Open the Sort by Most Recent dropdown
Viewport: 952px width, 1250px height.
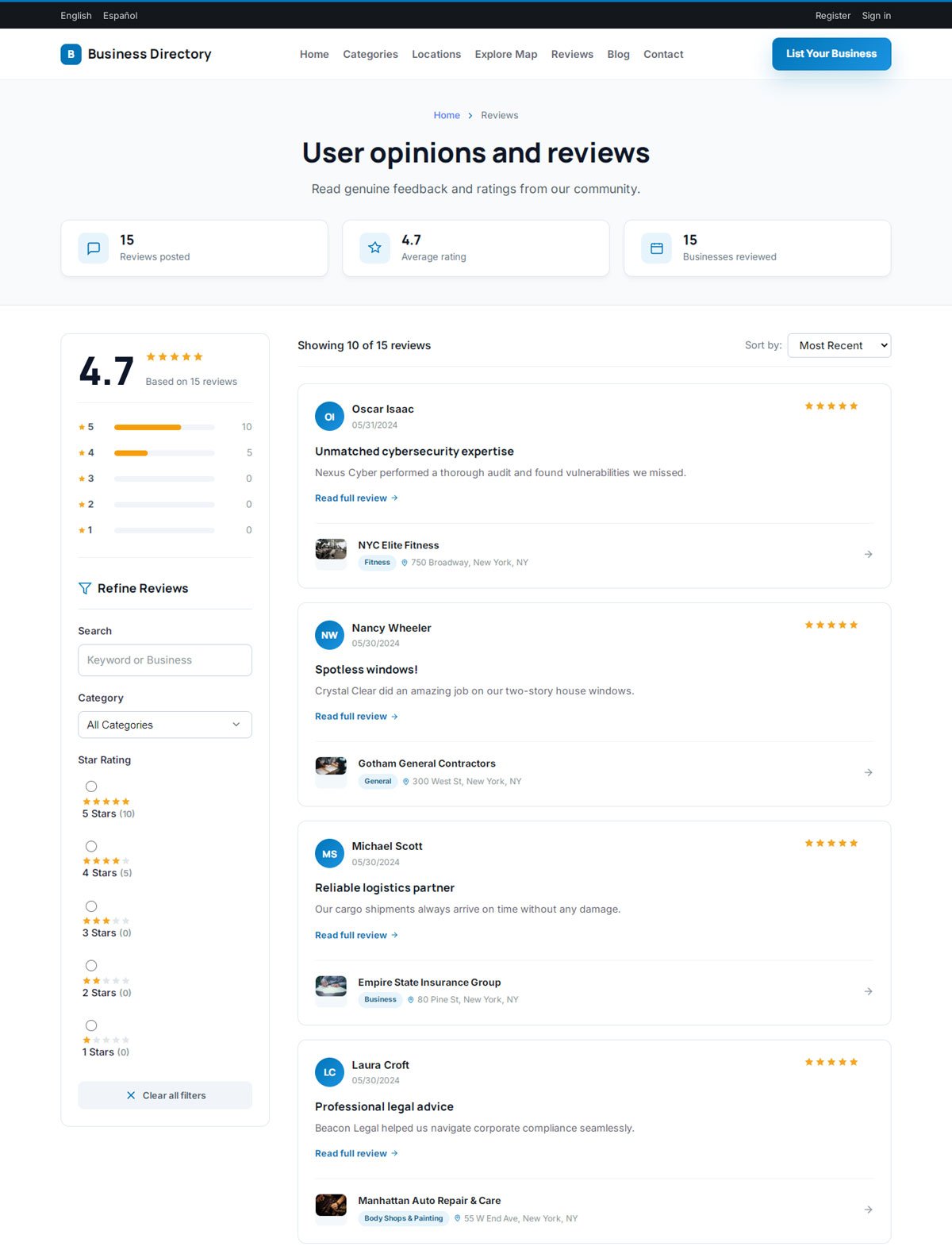(839, 345)
